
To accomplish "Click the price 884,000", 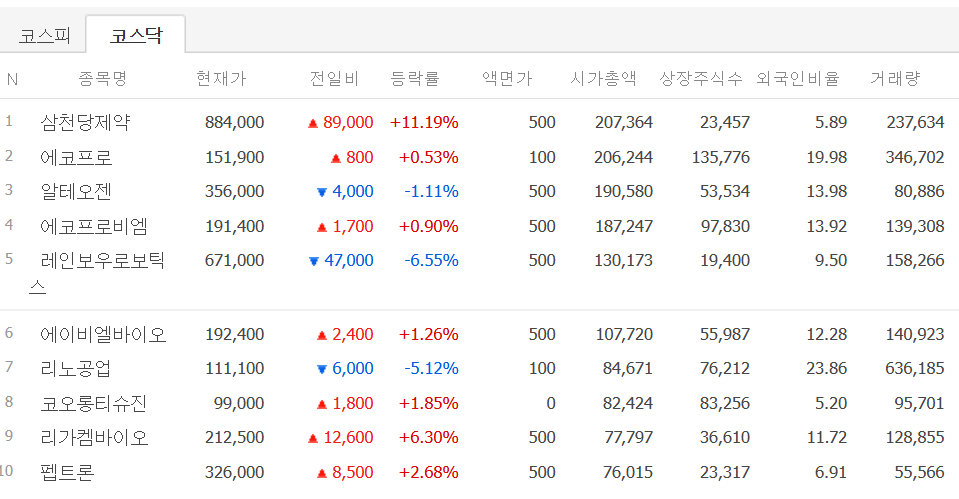I will click(x=234, y=122).
